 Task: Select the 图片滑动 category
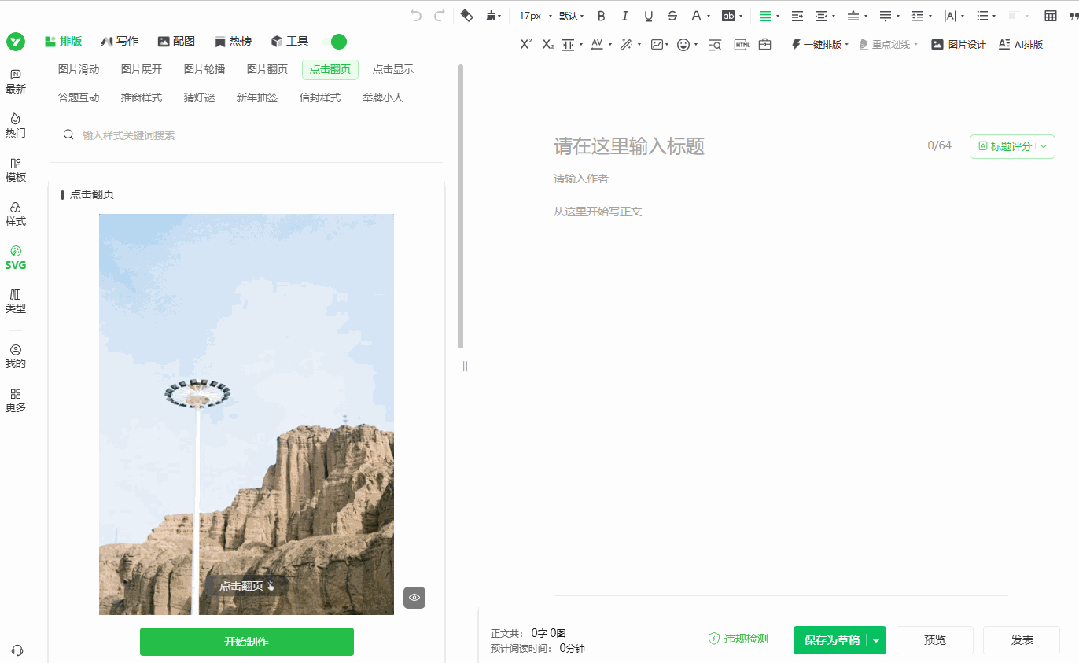click(78, 69)
